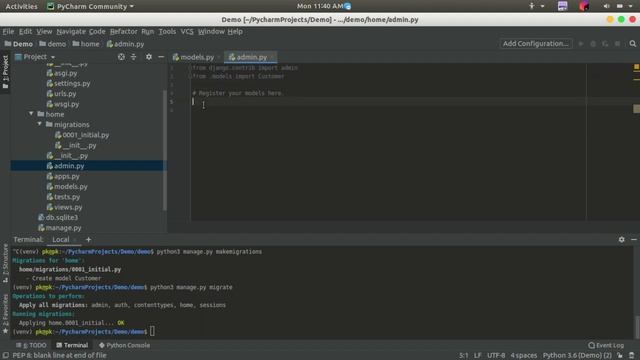Hide the Project panel with minus icon
Image resolution: width=640 pixels, height=360 pixels.
(161, 57)
